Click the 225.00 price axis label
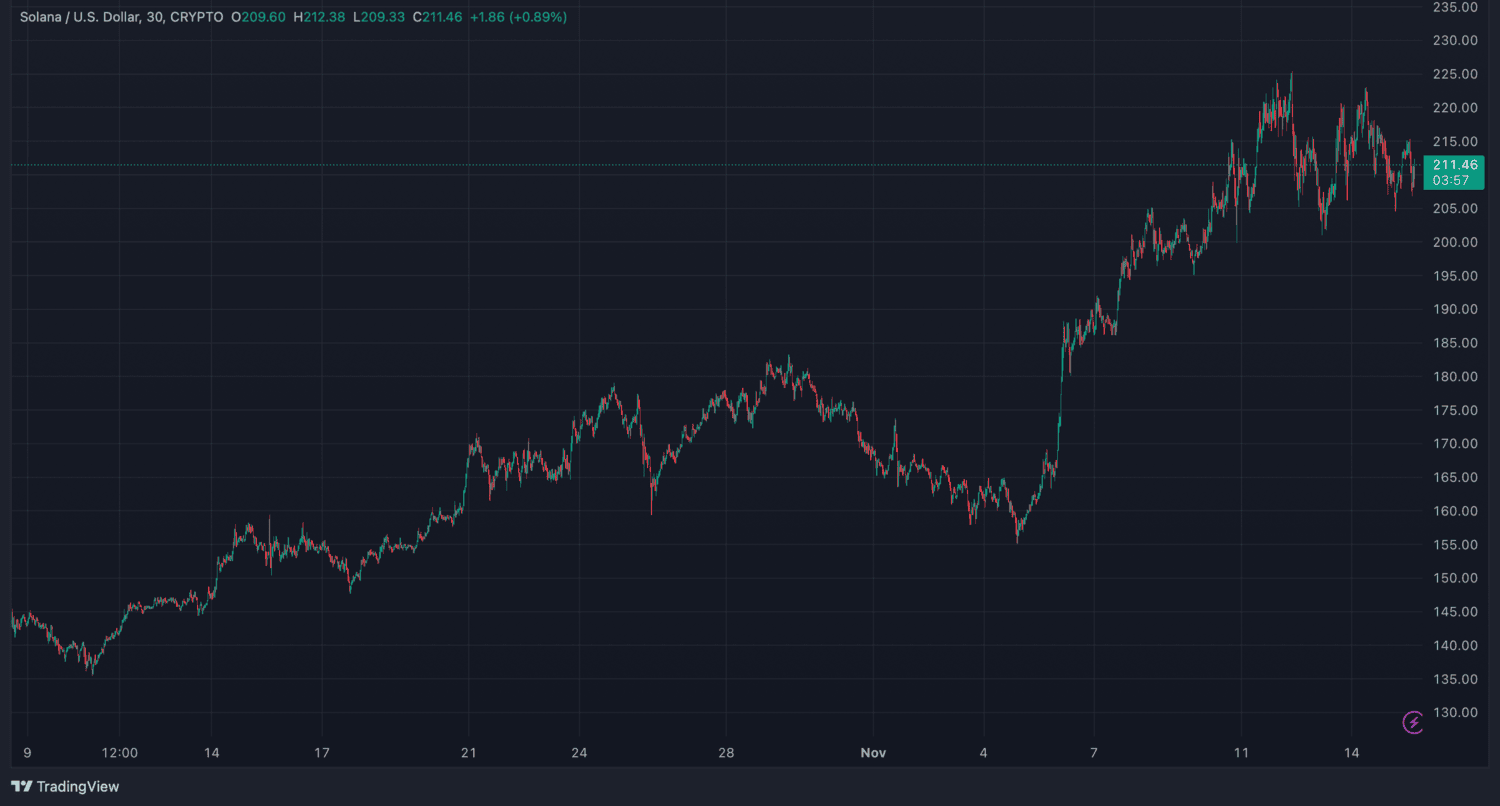 [1455, 74]
